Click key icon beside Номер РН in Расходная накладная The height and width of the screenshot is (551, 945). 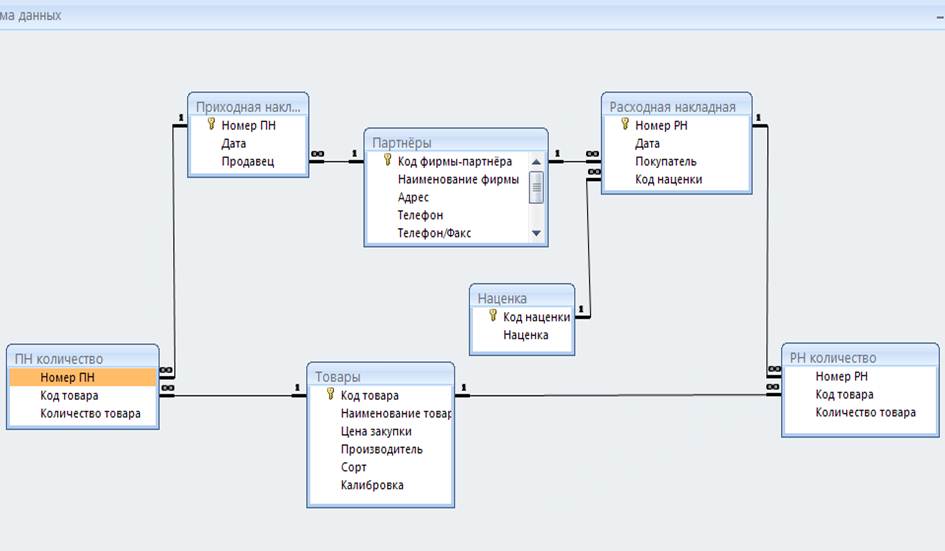(624, 124)
